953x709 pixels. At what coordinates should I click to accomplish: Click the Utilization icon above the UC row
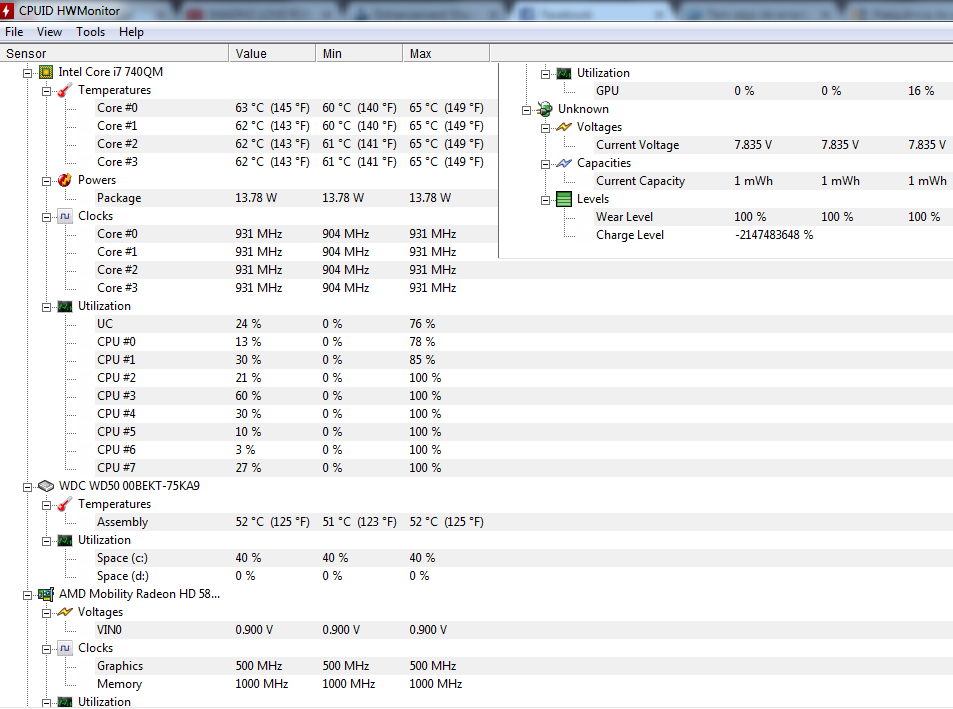pyautogui.click(x=65, y=306)
